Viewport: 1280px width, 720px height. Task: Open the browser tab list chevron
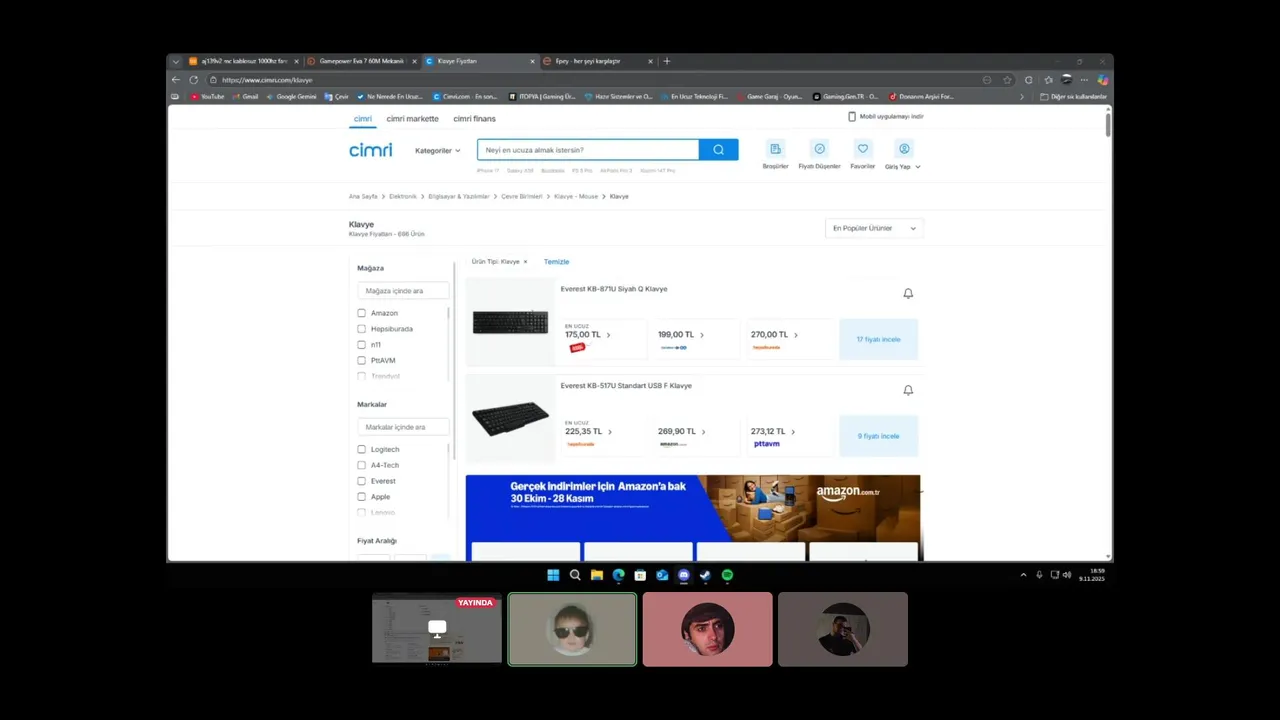tap(176, 61)
